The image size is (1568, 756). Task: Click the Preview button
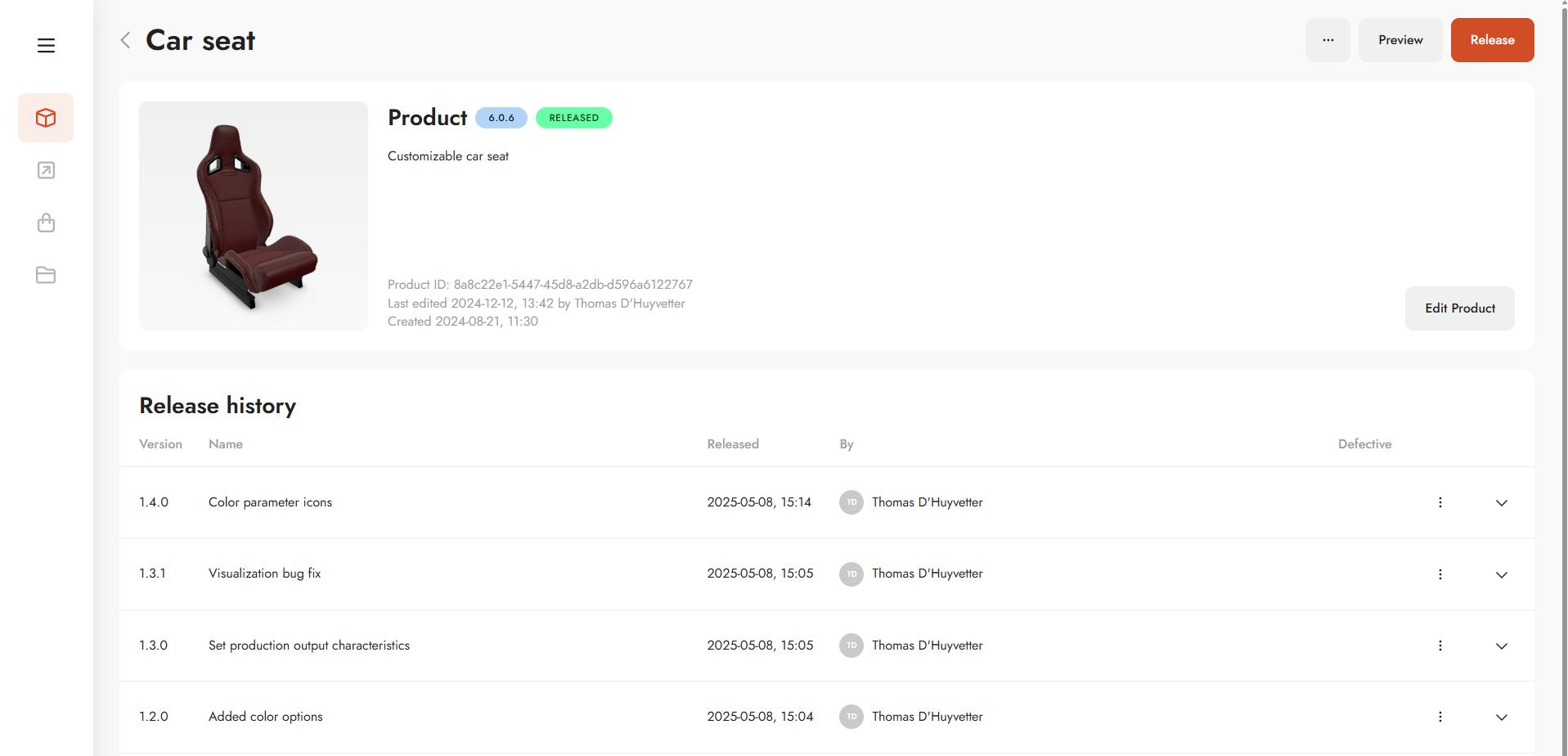(x=1400, y=40)
